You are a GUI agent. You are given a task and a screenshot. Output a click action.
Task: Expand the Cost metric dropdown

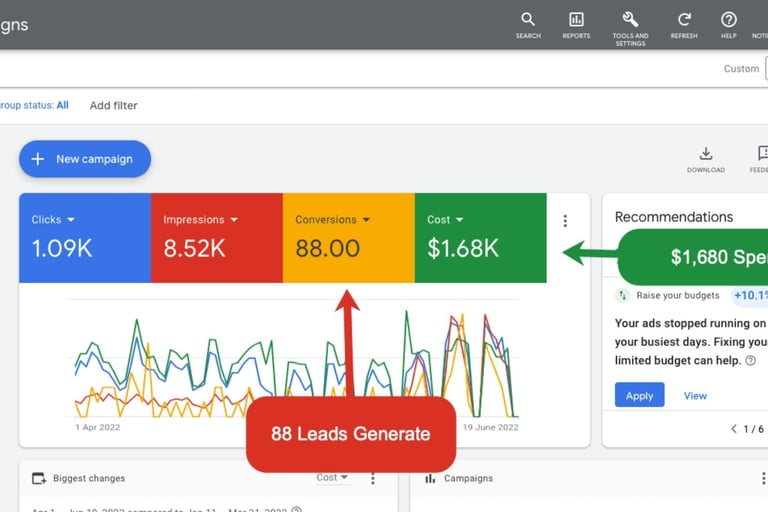459,219
